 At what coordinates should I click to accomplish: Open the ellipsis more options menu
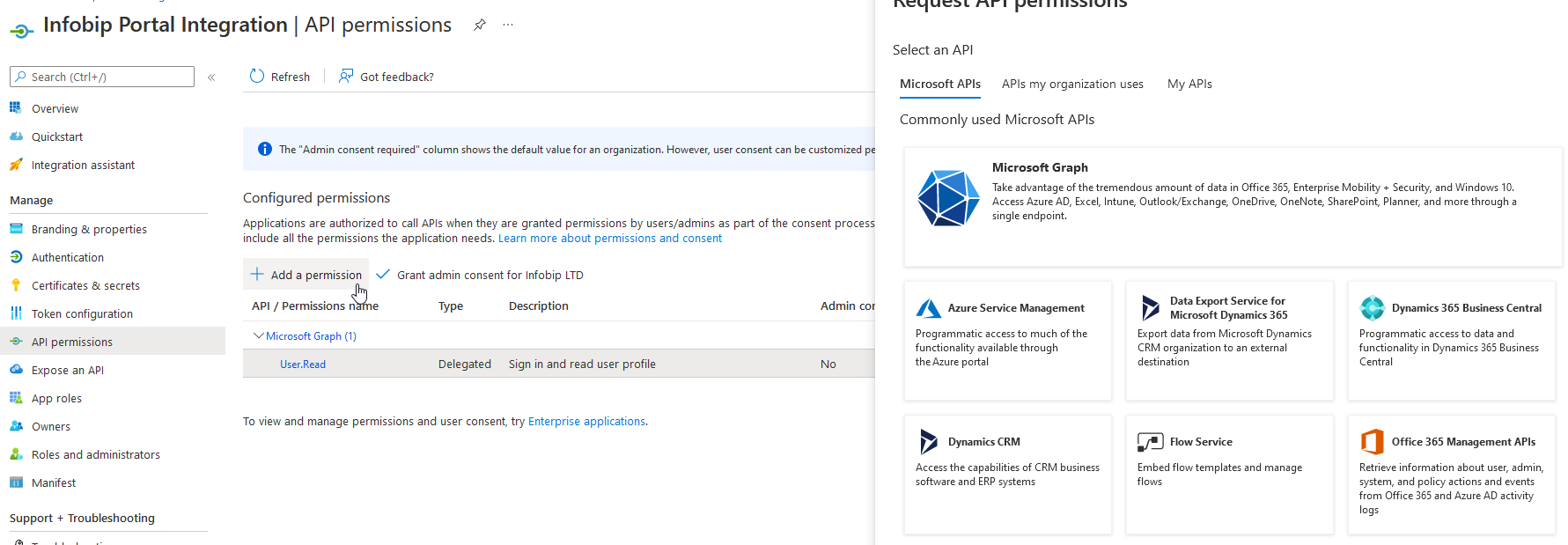508,25
